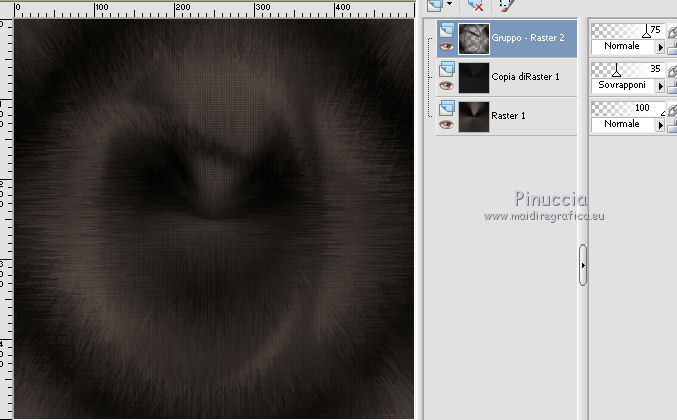Image resolution: width=677 pixels, height=420 pixels.
Task: Click layer type icon of Copia diRaster 1
Action: (x=446, y=69)
